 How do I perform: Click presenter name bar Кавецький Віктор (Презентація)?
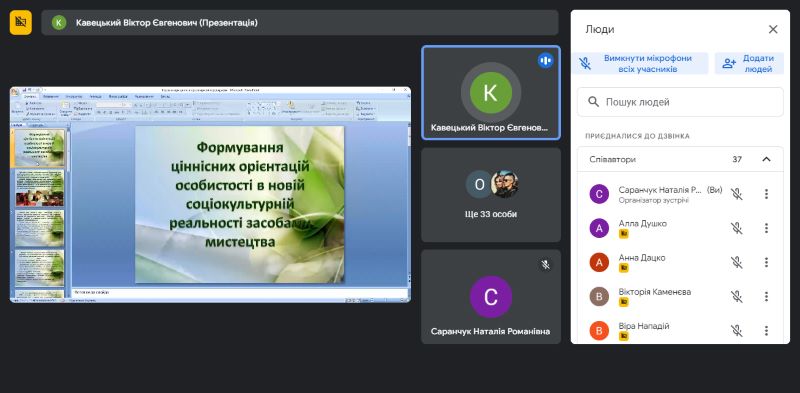pyautogui.click(x=299, y=22)
